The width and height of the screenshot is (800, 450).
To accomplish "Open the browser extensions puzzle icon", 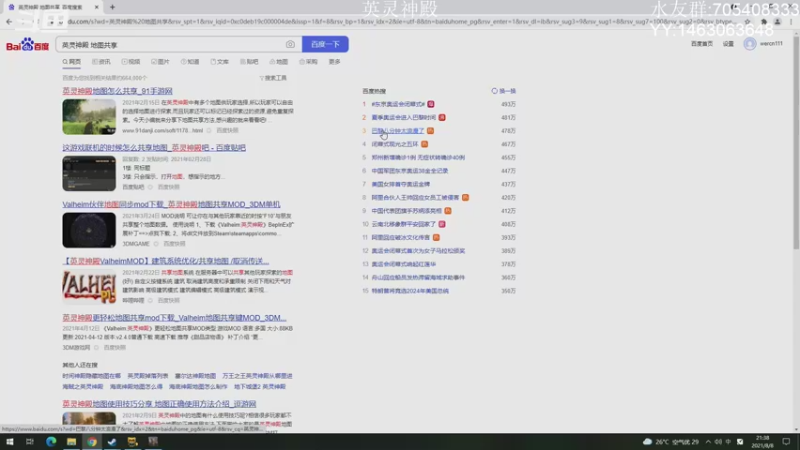I will pos(764,21).
